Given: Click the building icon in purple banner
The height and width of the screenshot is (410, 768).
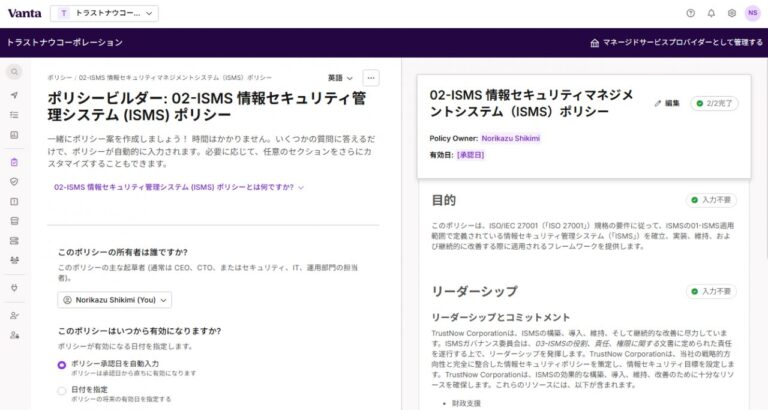Looking at the screenshot, I should [595, 43].
